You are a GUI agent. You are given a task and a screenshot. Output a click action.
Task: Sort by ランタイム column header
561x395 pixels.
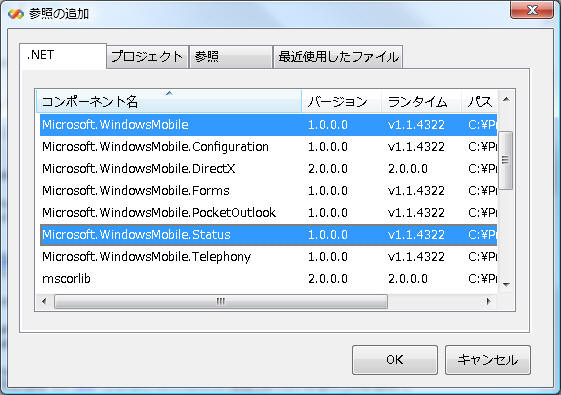[x=421, y=102]
